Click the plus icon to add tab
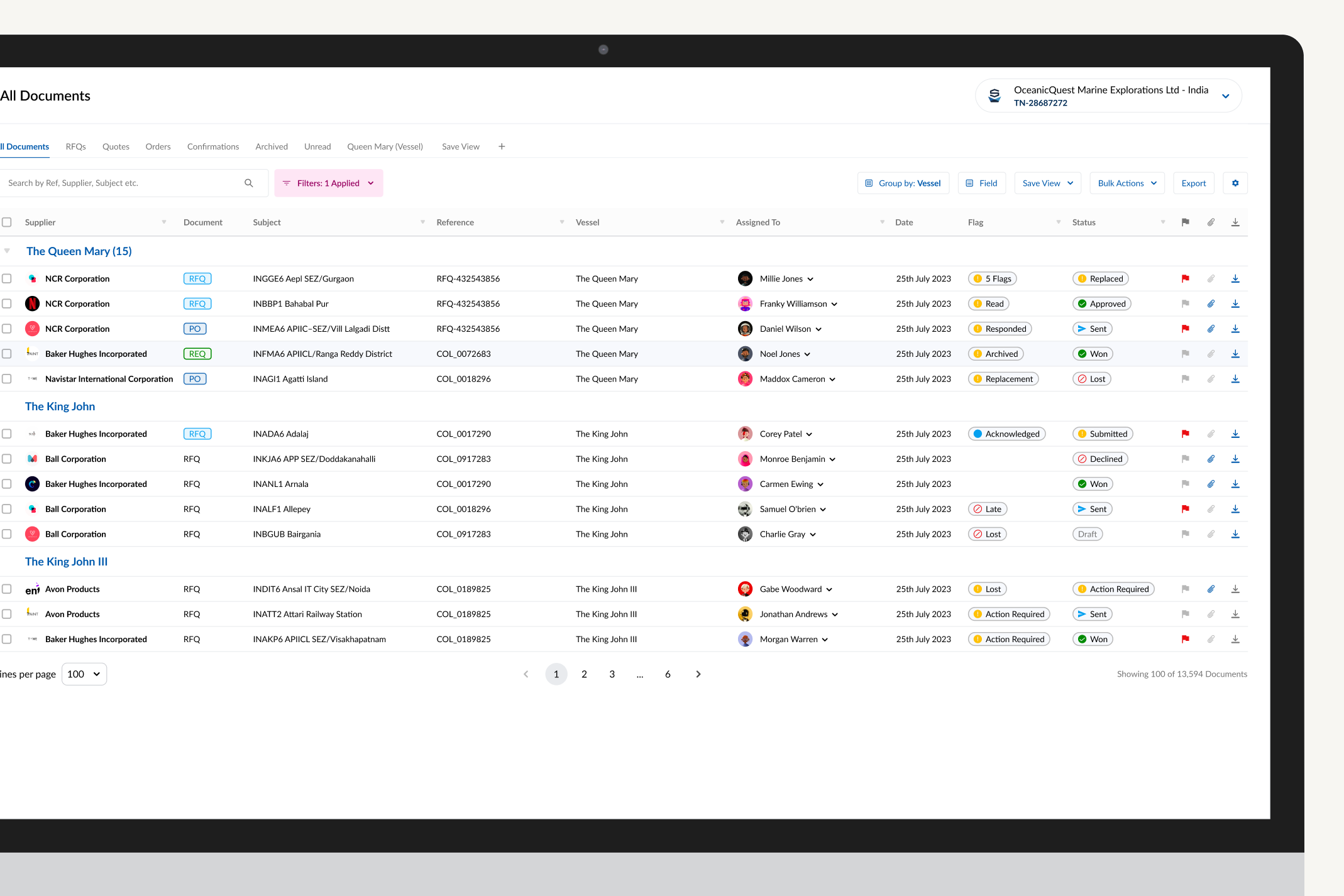 click(502, 146)
